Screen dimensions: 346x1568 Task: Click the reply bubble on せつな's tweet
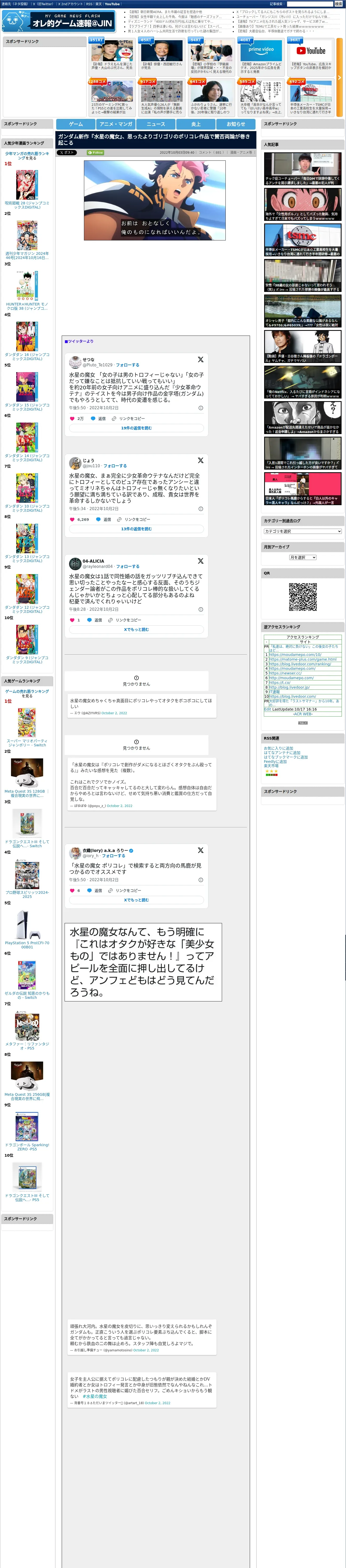pyautogui.click(x=93, y=419)
